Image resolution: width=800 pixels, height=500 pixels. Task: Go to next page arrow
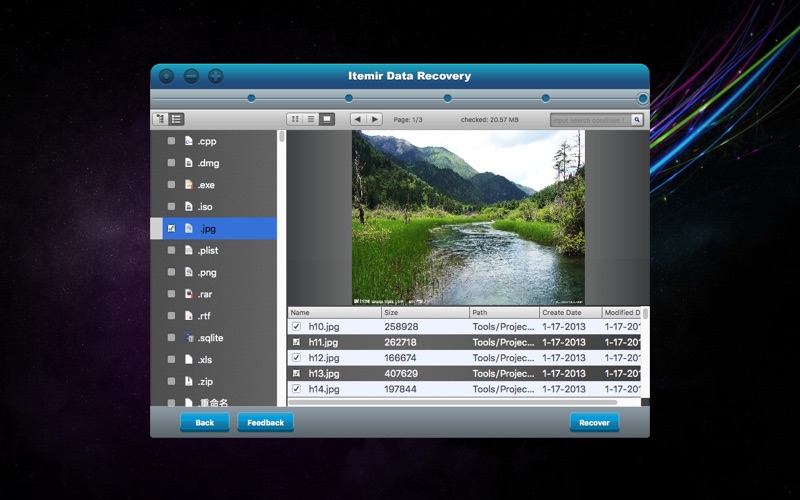[x=374, y=119]
